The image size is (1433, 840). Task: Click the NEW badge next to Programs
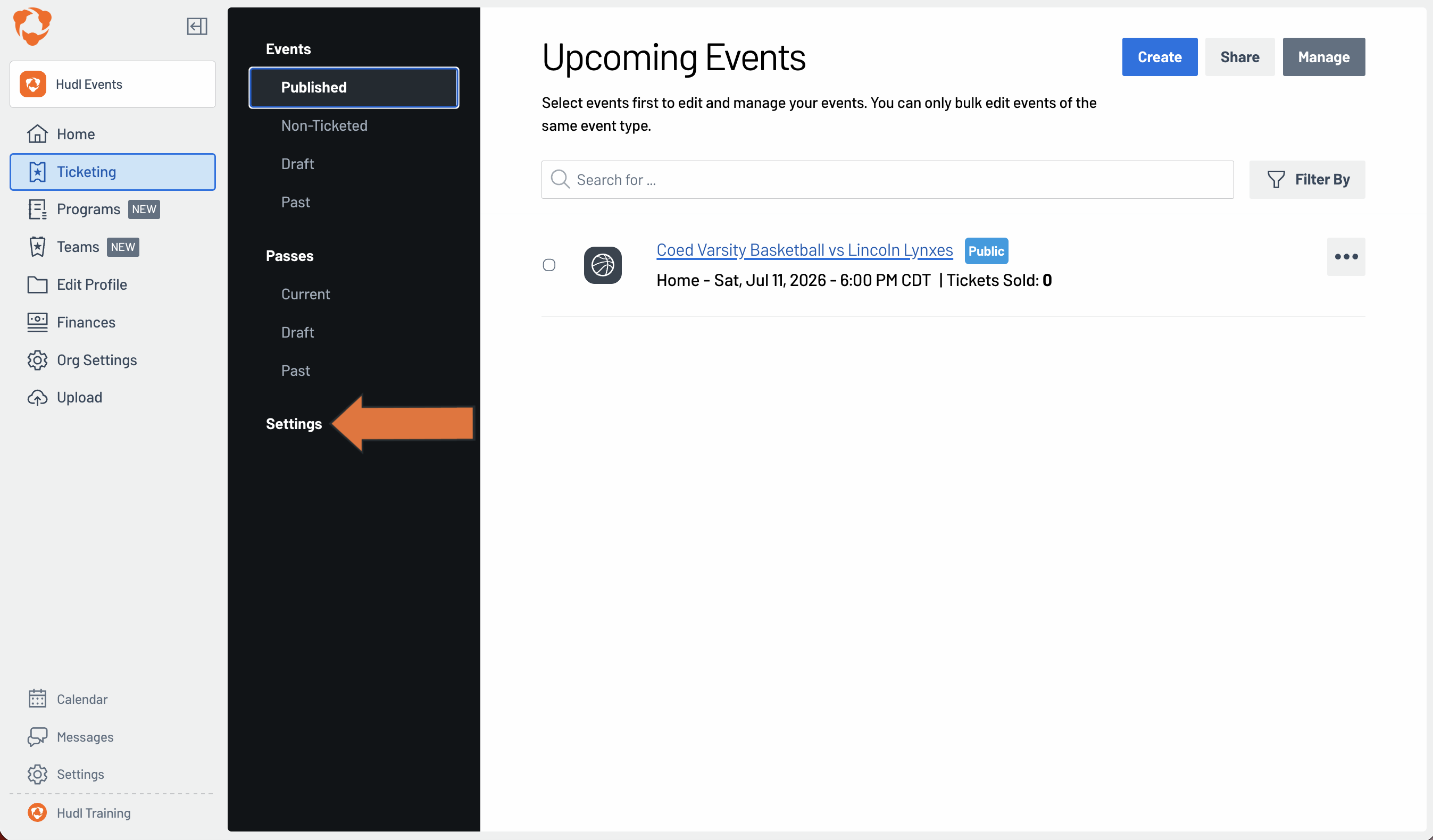tap(144, 209)
